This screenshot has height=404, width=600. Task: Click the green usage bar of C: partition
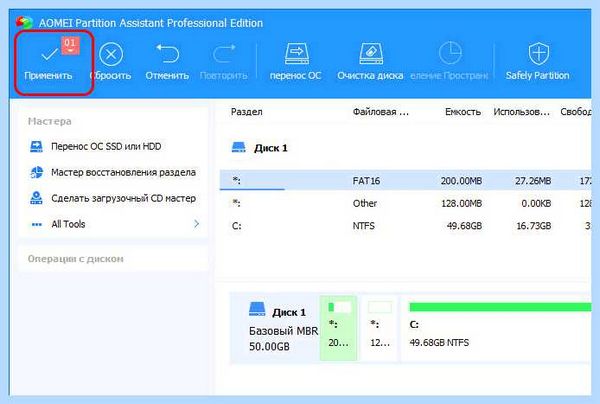point(501,307)
